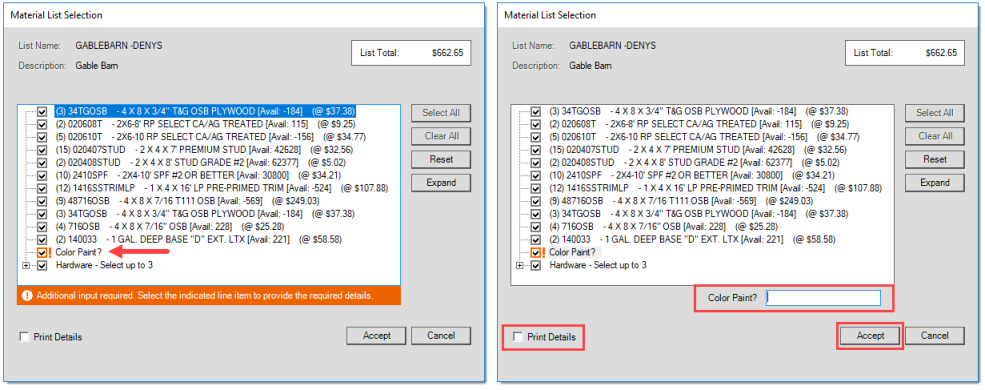The width and height of the screenshot is (985, 390).
Task: Uncheck 020408STUD item checkbox in right dialog
Action: tap(536, 162)
